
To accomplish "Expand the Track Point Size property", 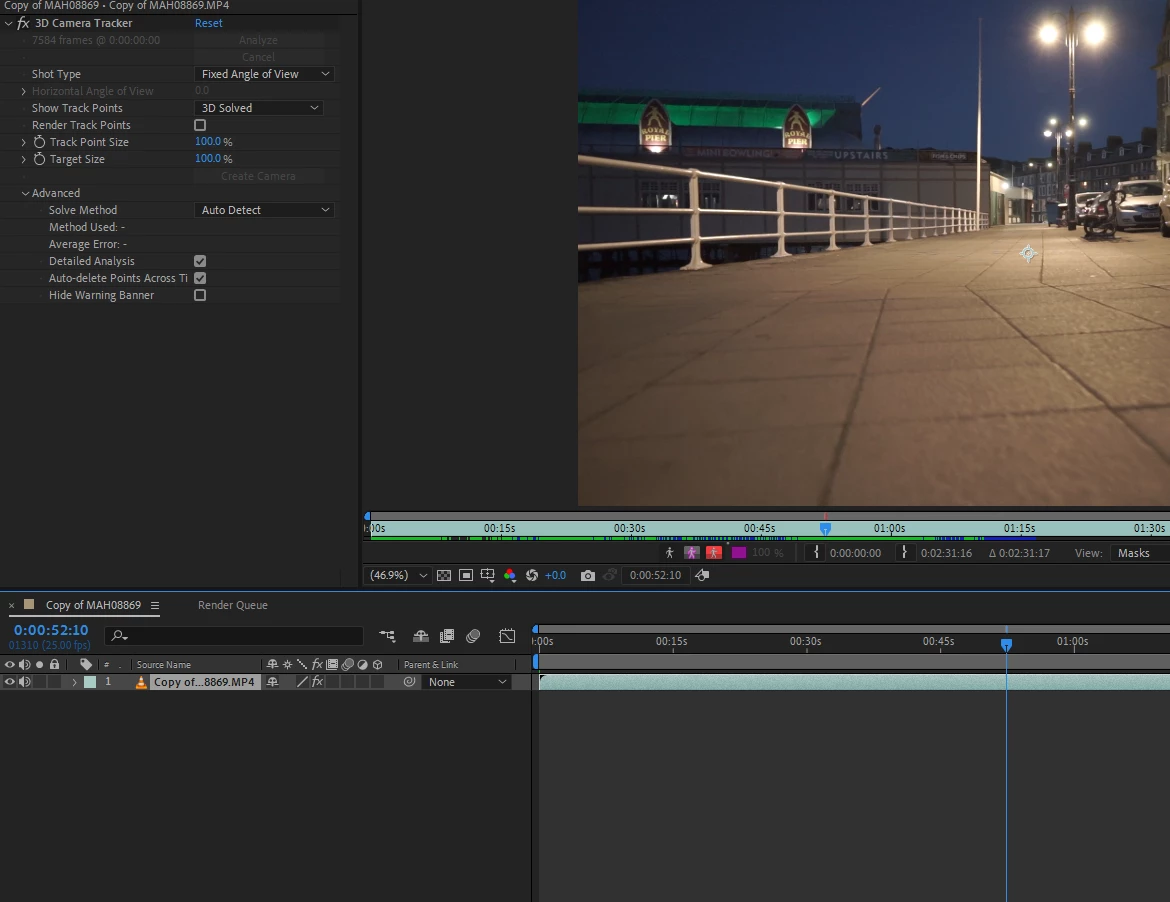I will [23, 142].
